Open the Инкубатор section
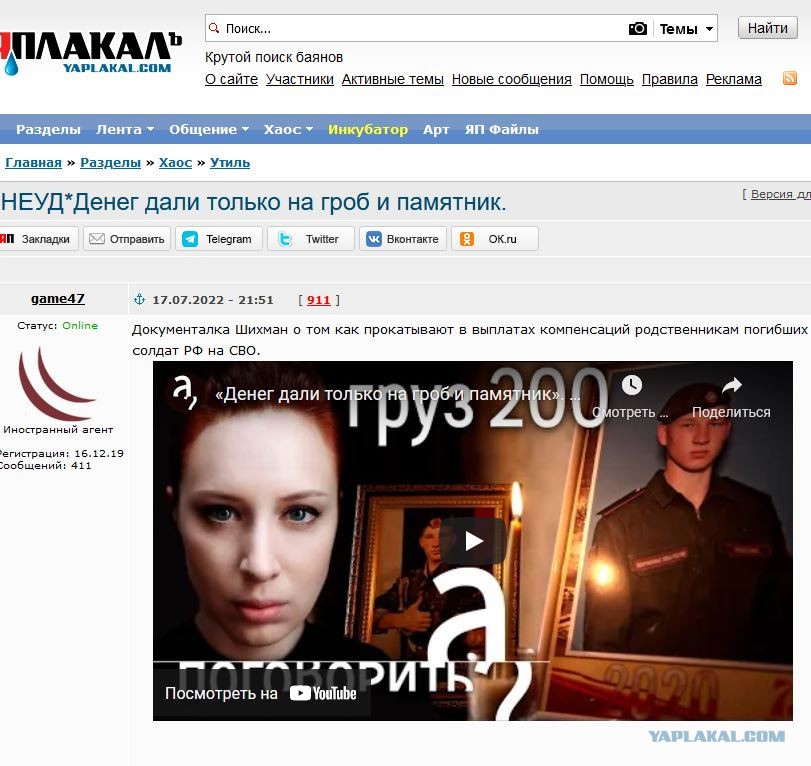The width and height of the screenshot is (811, 766). pos(368,129)
